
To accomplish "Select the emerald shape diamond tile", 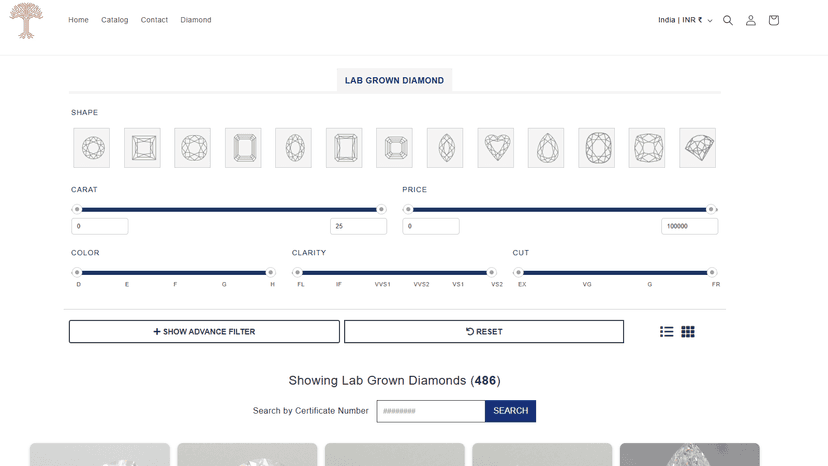I will [344, 147].
